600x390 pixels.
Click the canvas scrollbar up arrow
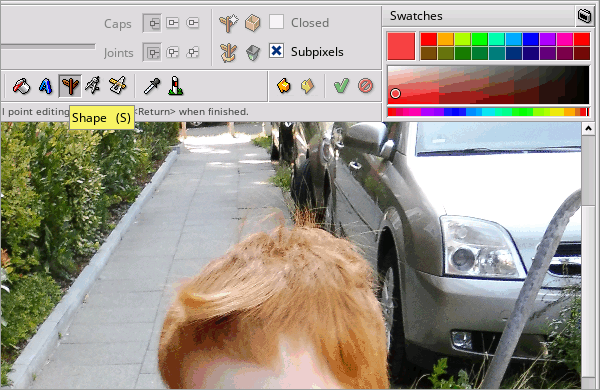click(x=588, y=129)
